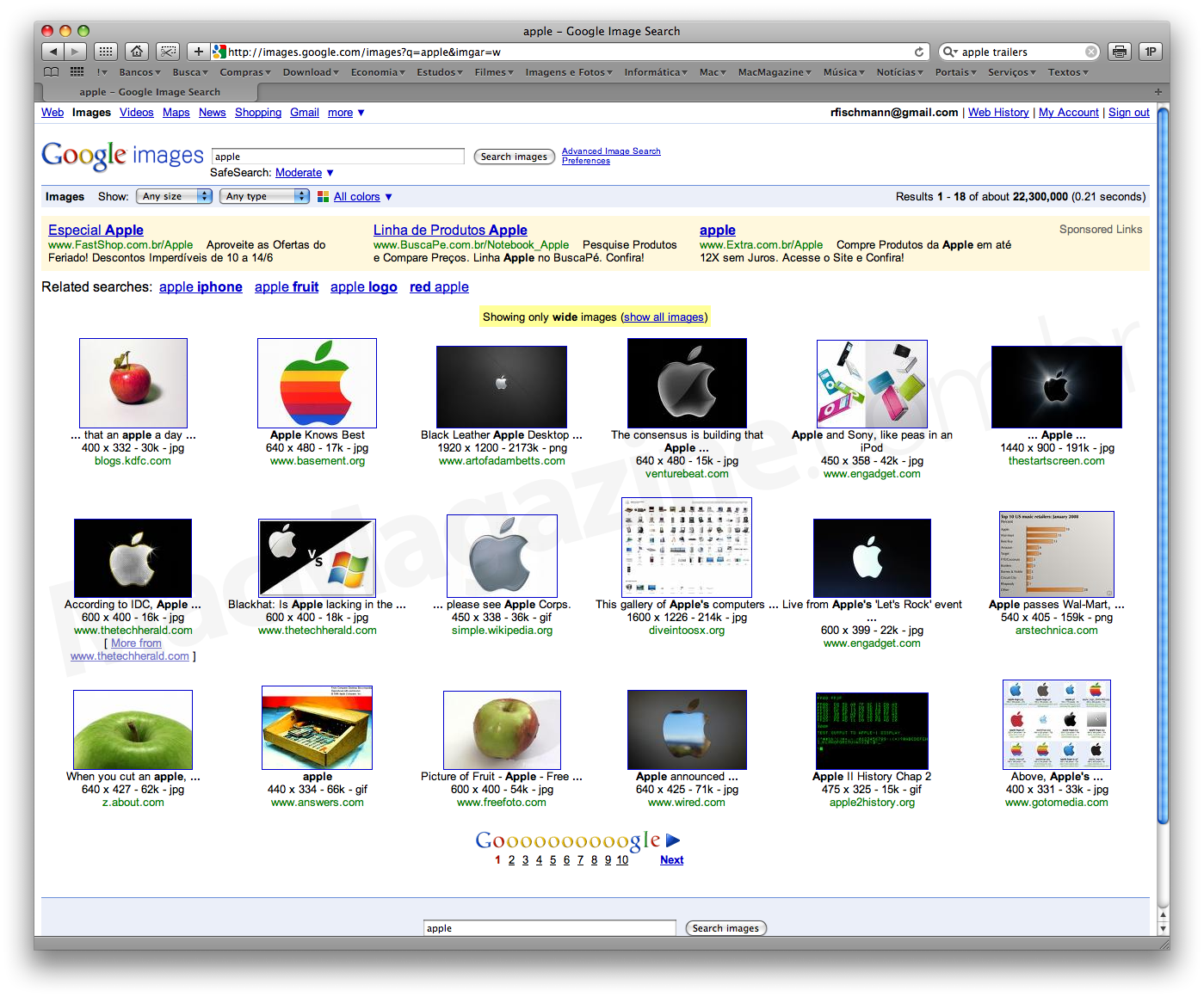1204x997 pixels.
Task: Open the Apple vs Windows thumbnail
Action: (x=317, y=557)
